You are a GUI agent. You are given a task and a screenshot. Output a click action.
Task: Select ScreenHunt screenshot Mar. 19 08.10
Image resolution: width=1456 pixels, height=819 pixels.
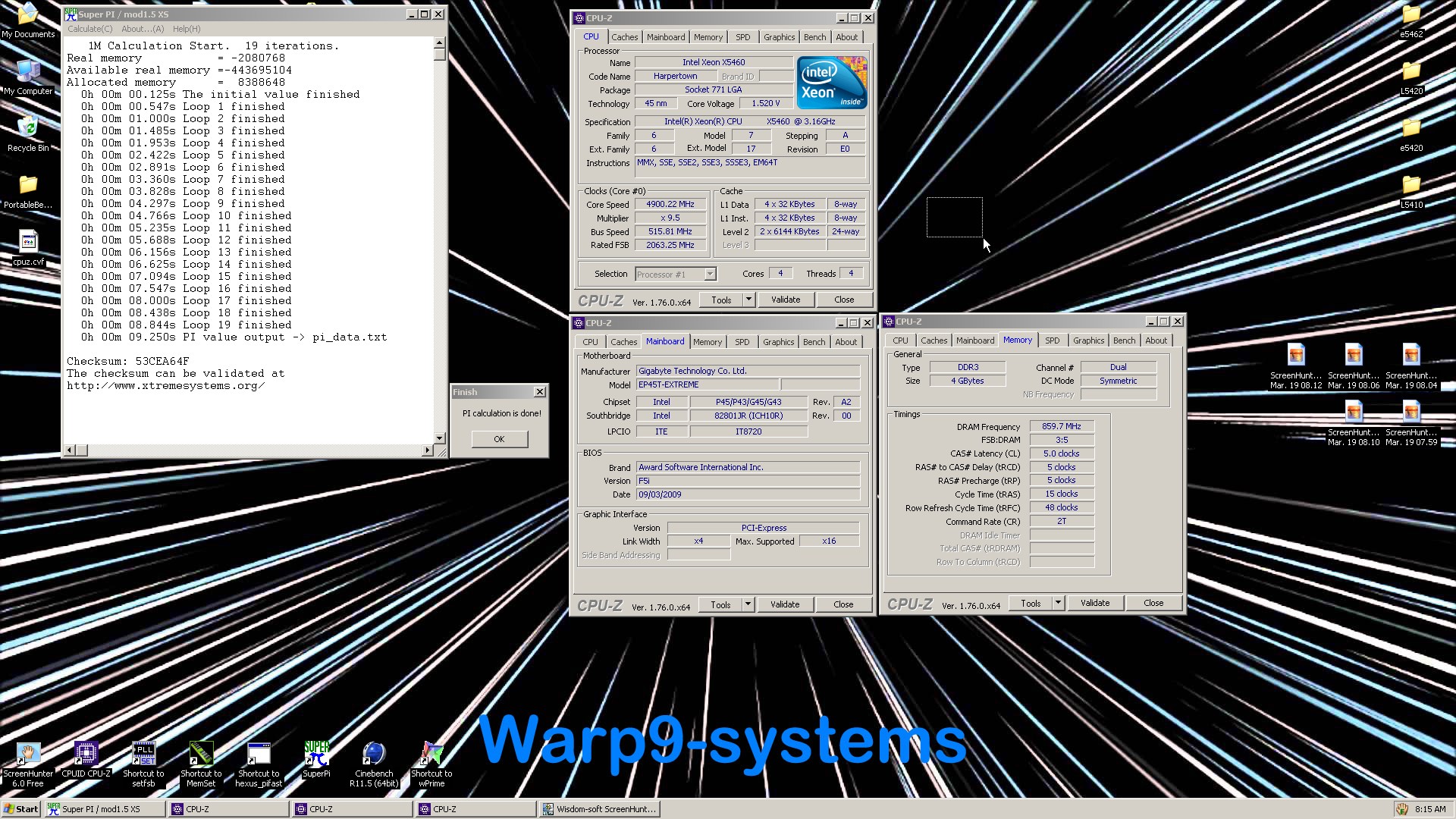coord(1354,423)
